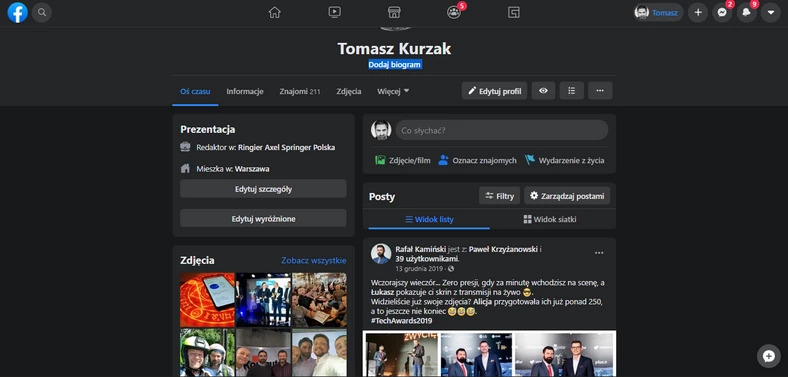Expand the Więcej dropdown tab

(x=393, y=91)
